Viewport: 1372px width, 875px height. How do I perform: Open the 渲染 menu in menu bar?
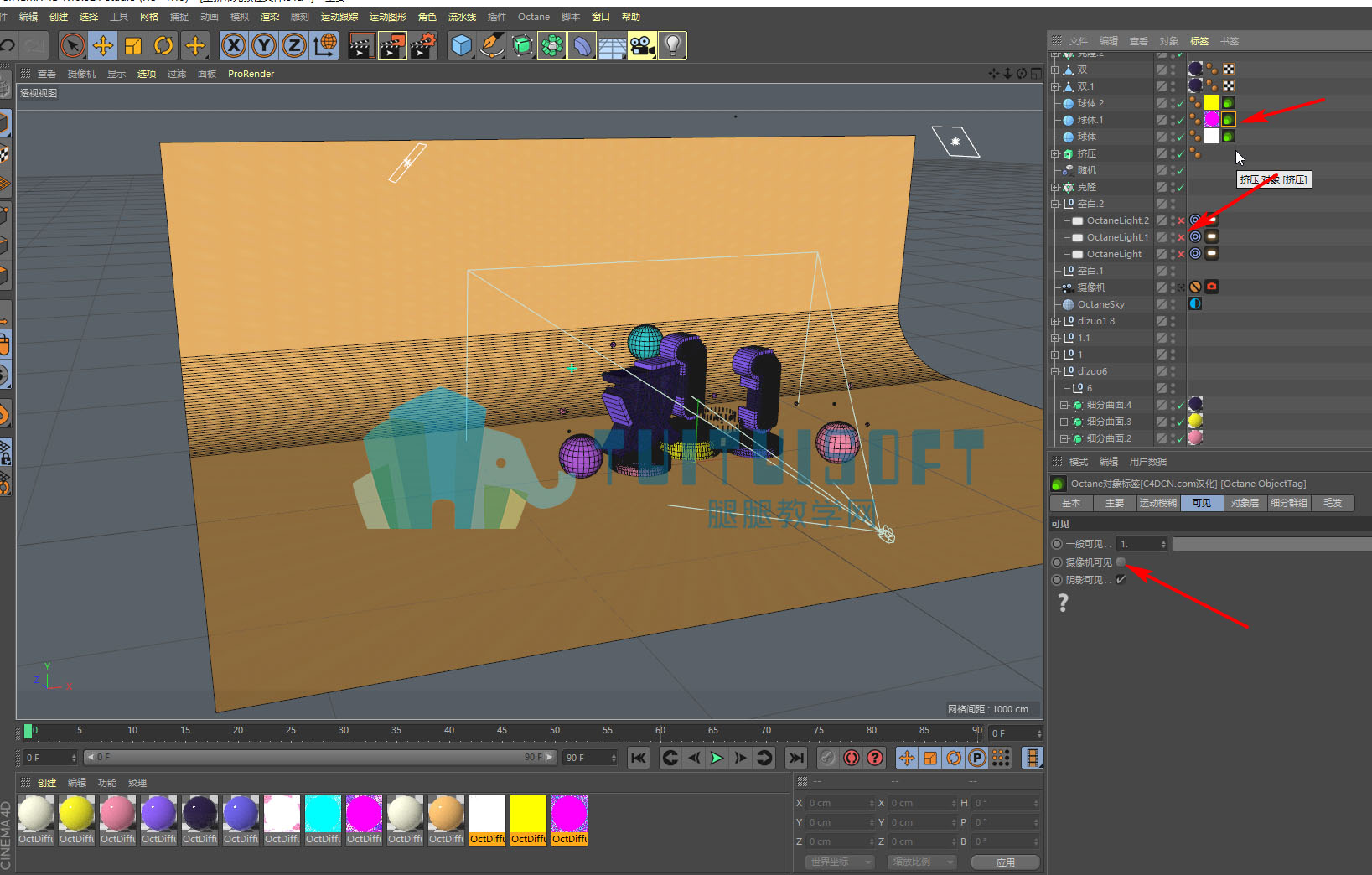(x=270, y=17)
